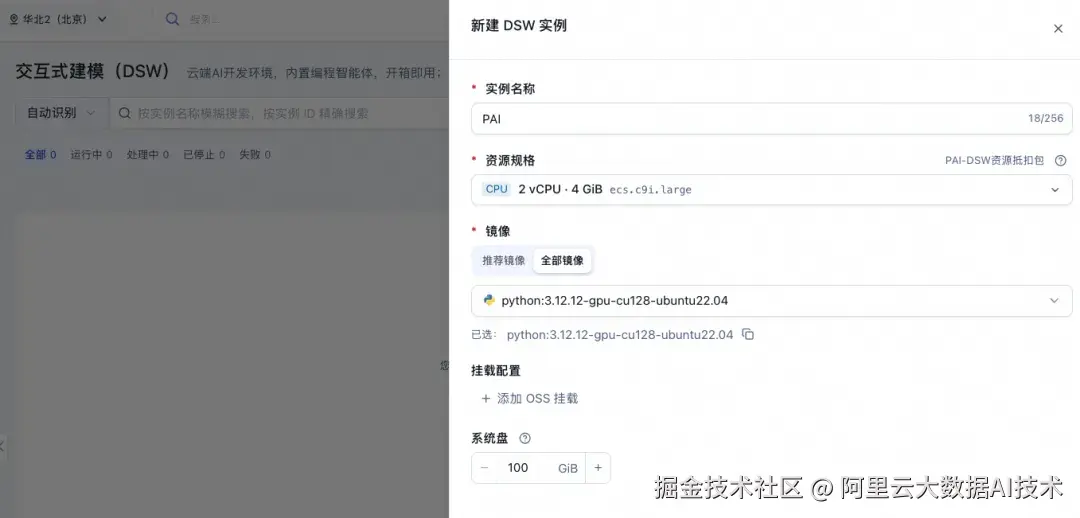Click the search magnifier icon in top bar
The height and width of the screenshot is (518, 1080).
[x=172, y=19]
